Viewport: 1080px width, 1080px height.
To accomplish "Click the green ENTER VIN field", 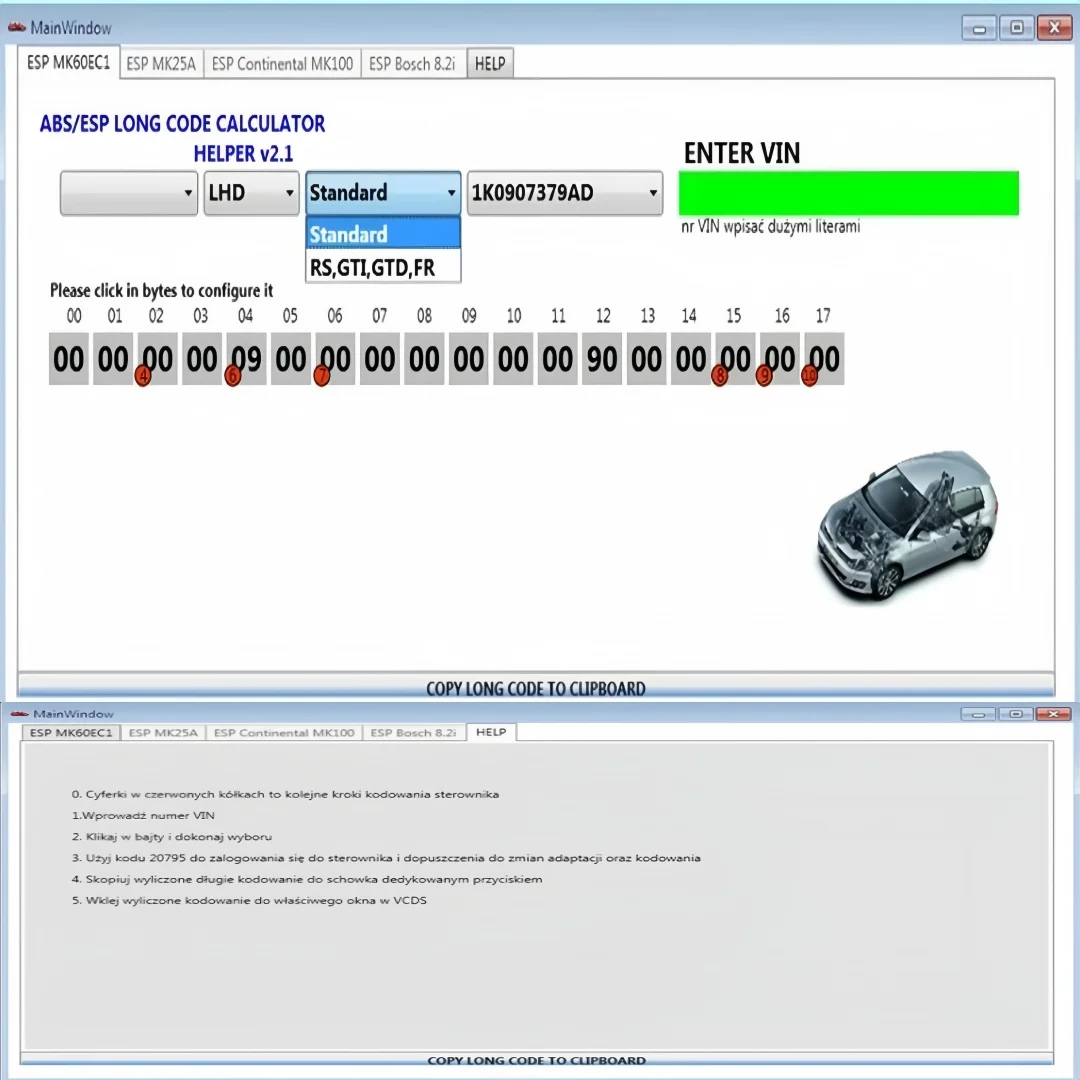I will (849, 194).
